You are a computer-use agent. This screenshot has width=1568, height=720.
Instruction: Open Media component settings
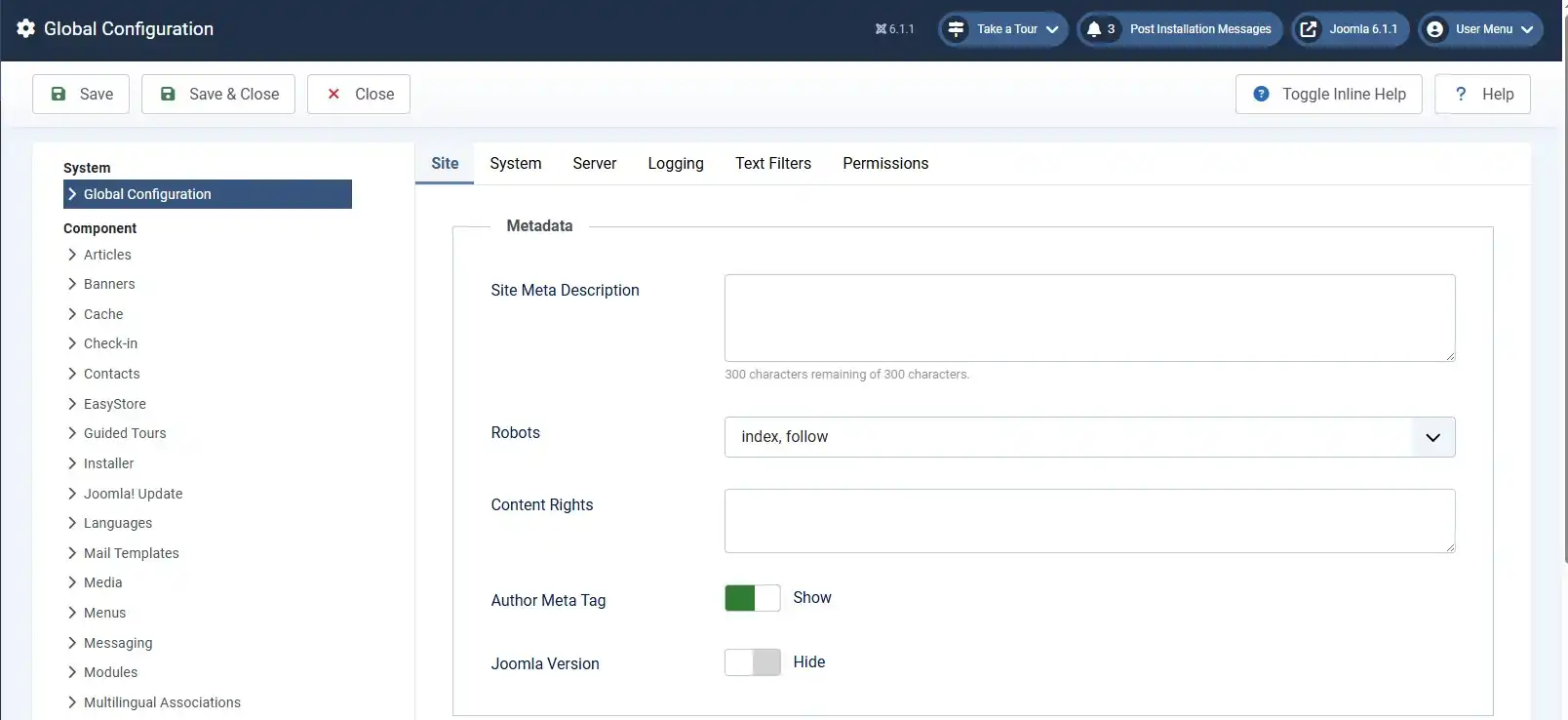click(x=102, y=582)
